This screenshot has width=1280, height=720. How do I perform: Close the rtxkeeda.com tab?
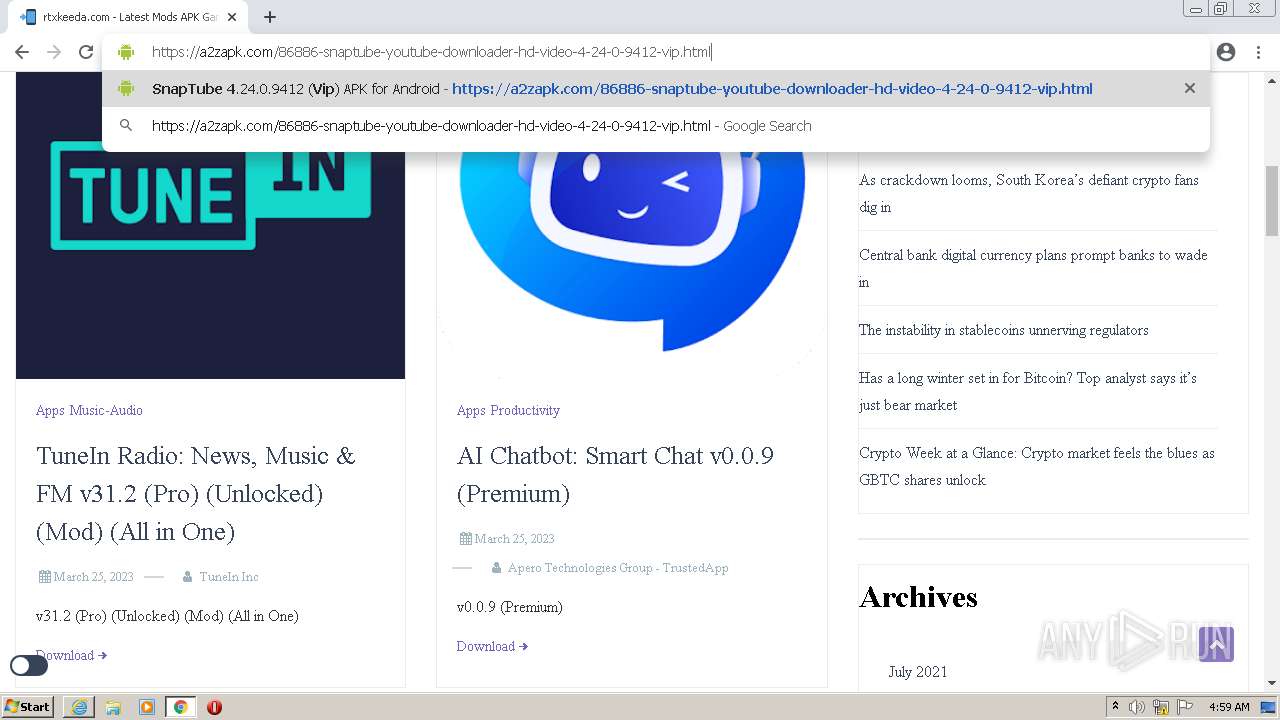[232, 17]
